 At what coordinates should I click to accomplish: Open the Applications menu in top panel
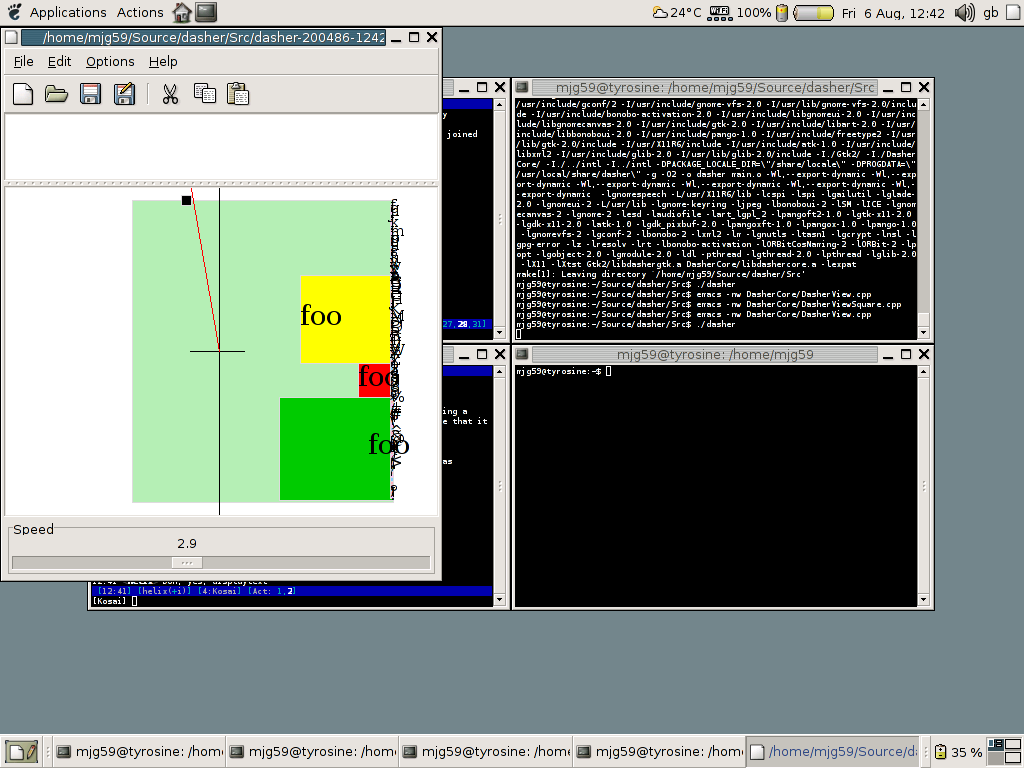point(68,12)
